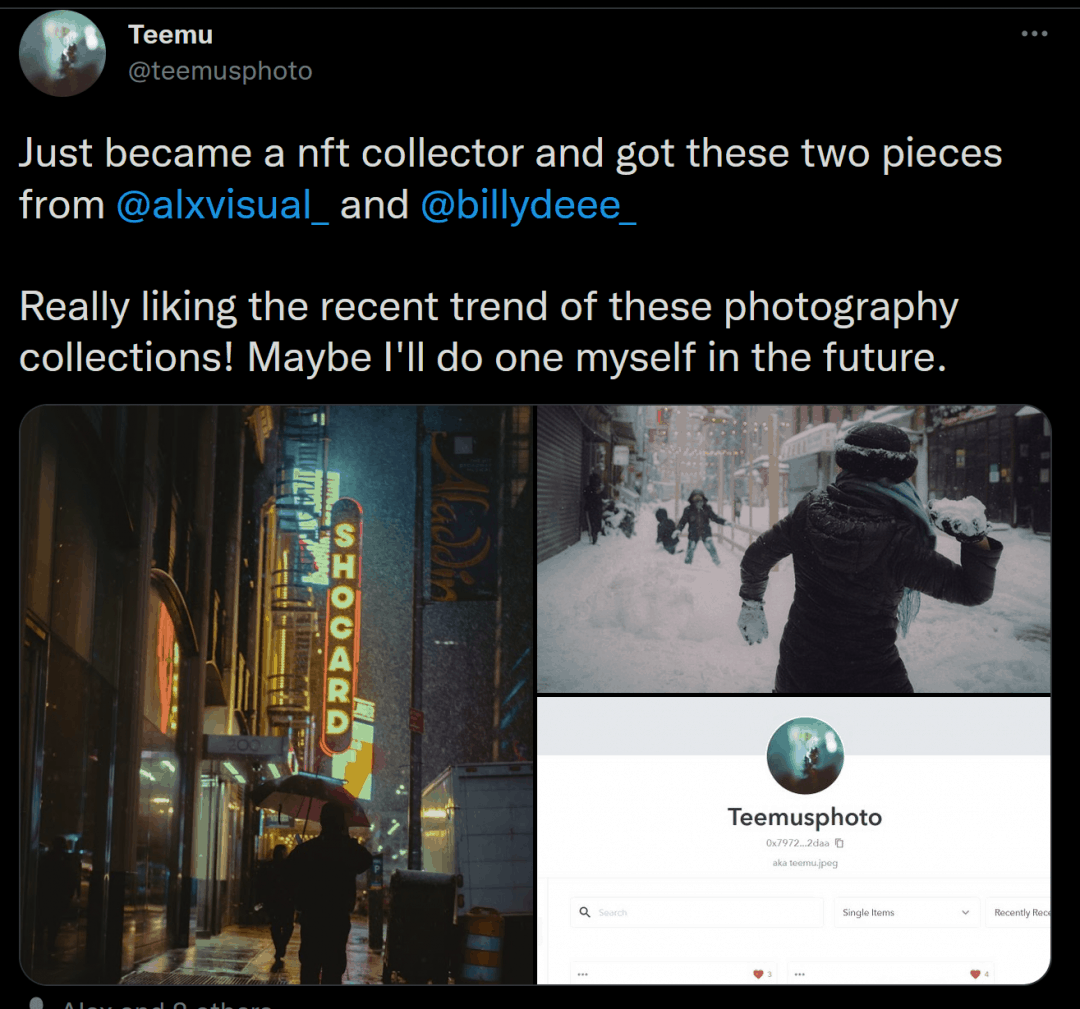This screenshot has height=1009, width=1080.
Task: Click the @alxvisual_ mention link
Action: point(222,205)
